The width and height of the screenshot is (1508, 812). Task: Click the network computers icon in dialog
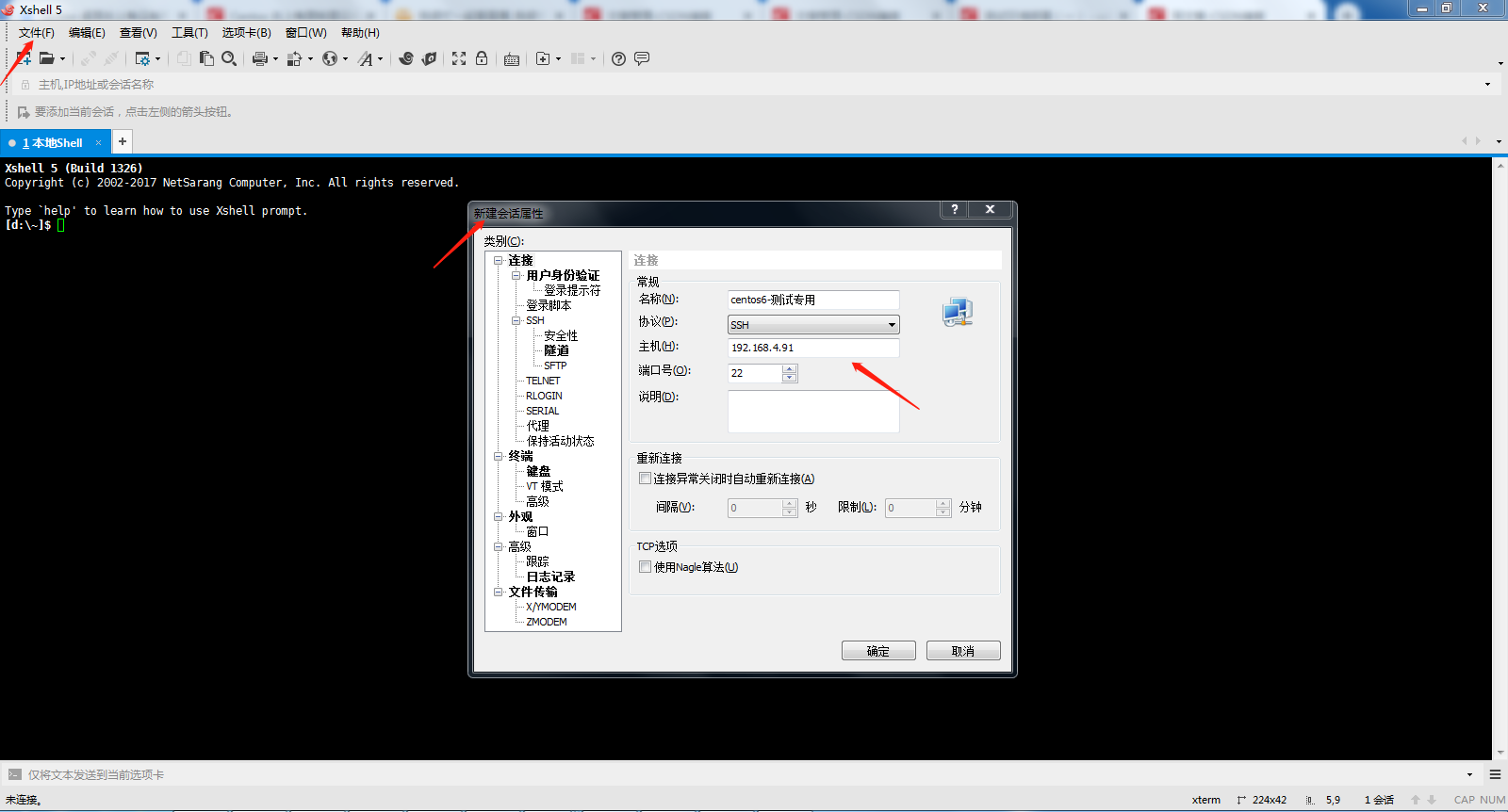click(958, 313)
